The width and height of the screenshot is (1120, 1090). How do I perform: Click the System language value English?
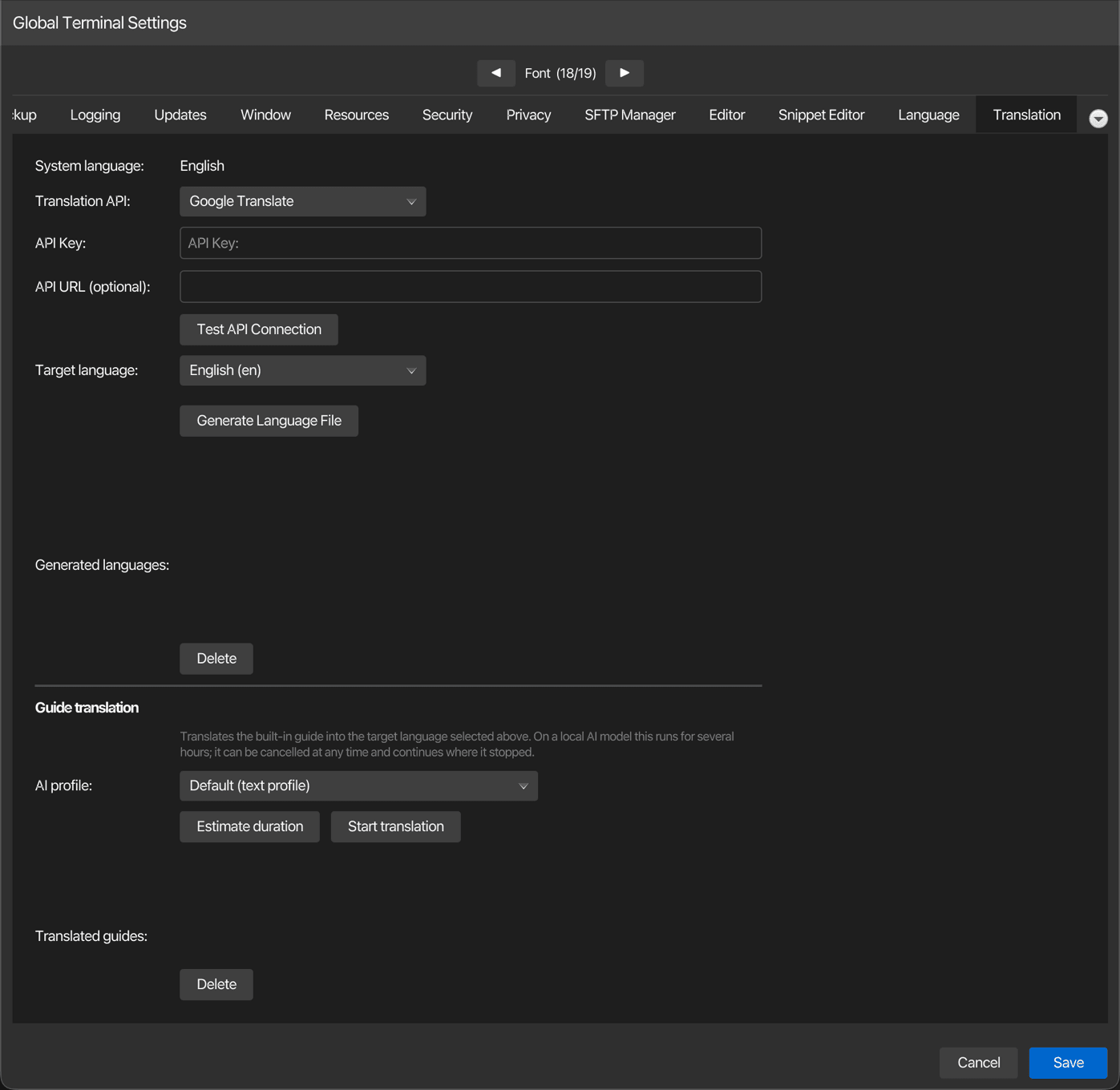point(202,166)
